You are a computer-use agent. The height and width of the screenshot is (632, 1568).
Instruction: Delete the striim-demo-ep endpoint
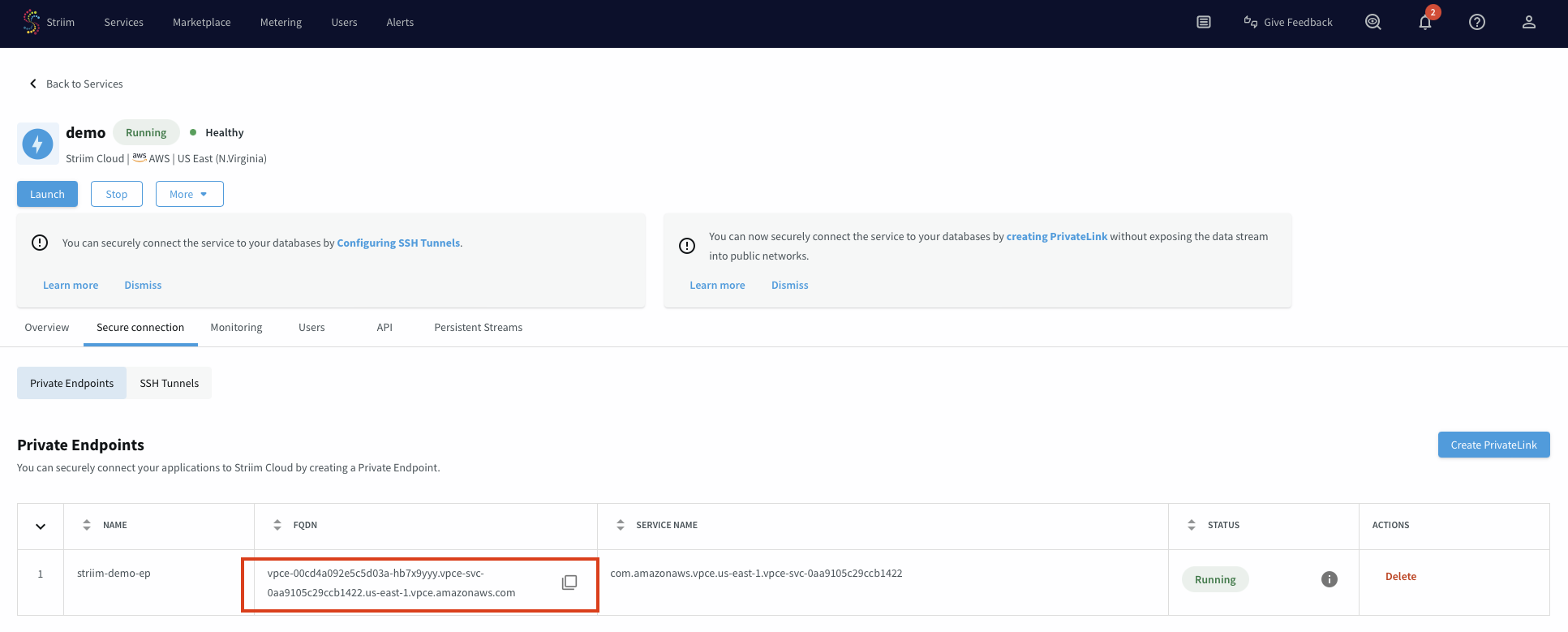click(1400, 577)
